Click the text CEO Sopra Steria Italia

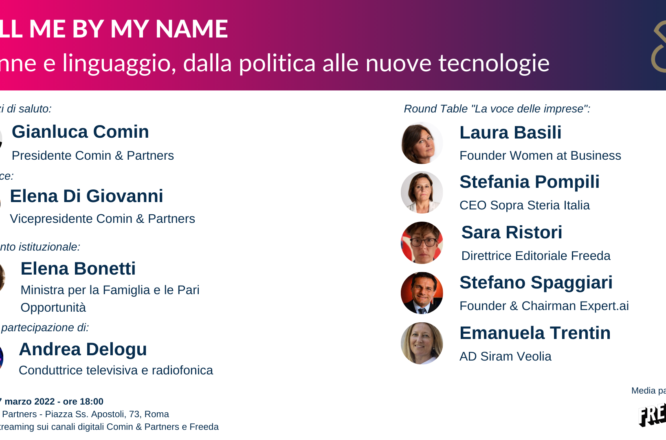click(x=525, y=205)
